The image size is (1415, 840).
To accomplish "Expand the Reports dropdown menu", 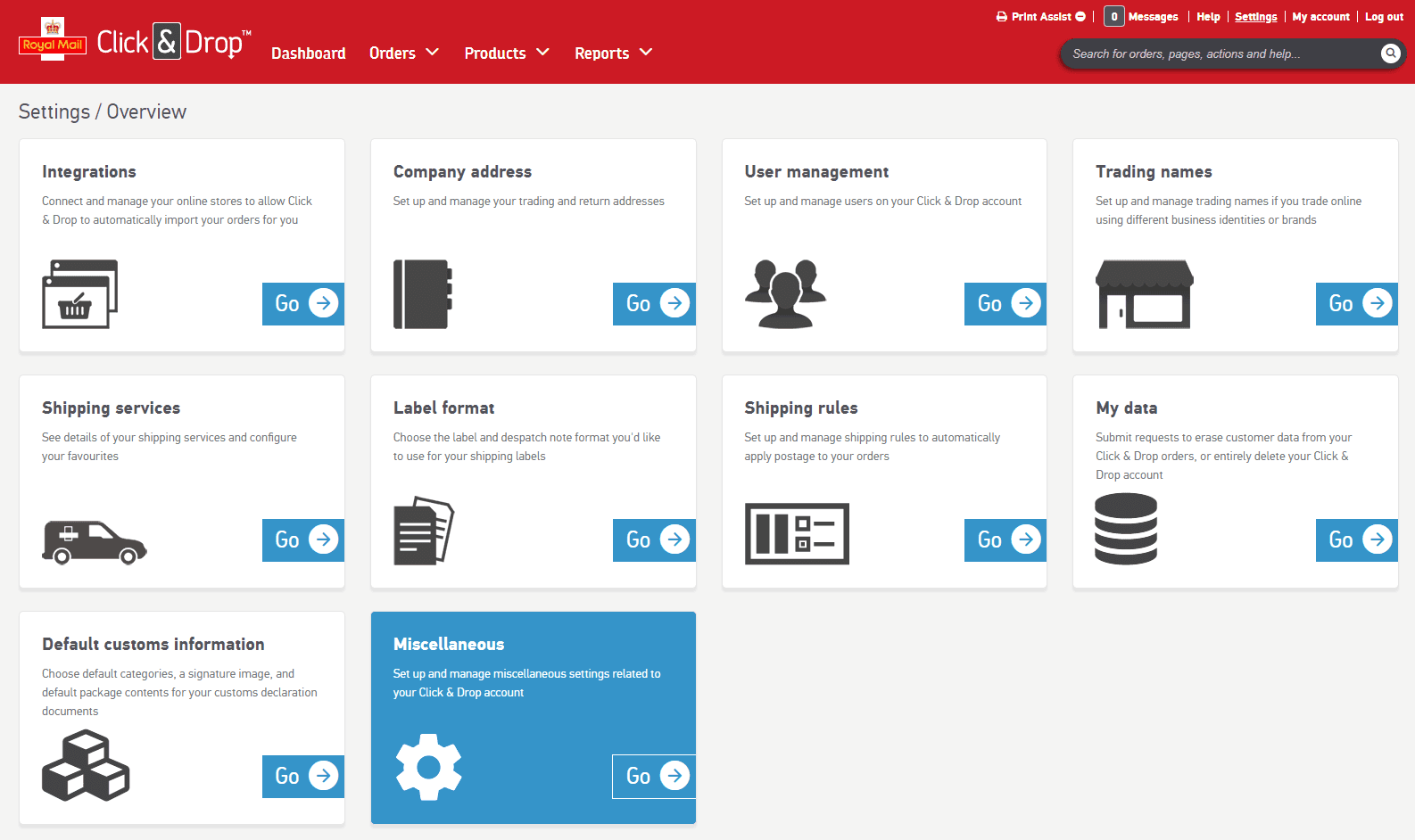I will (614, 54).
